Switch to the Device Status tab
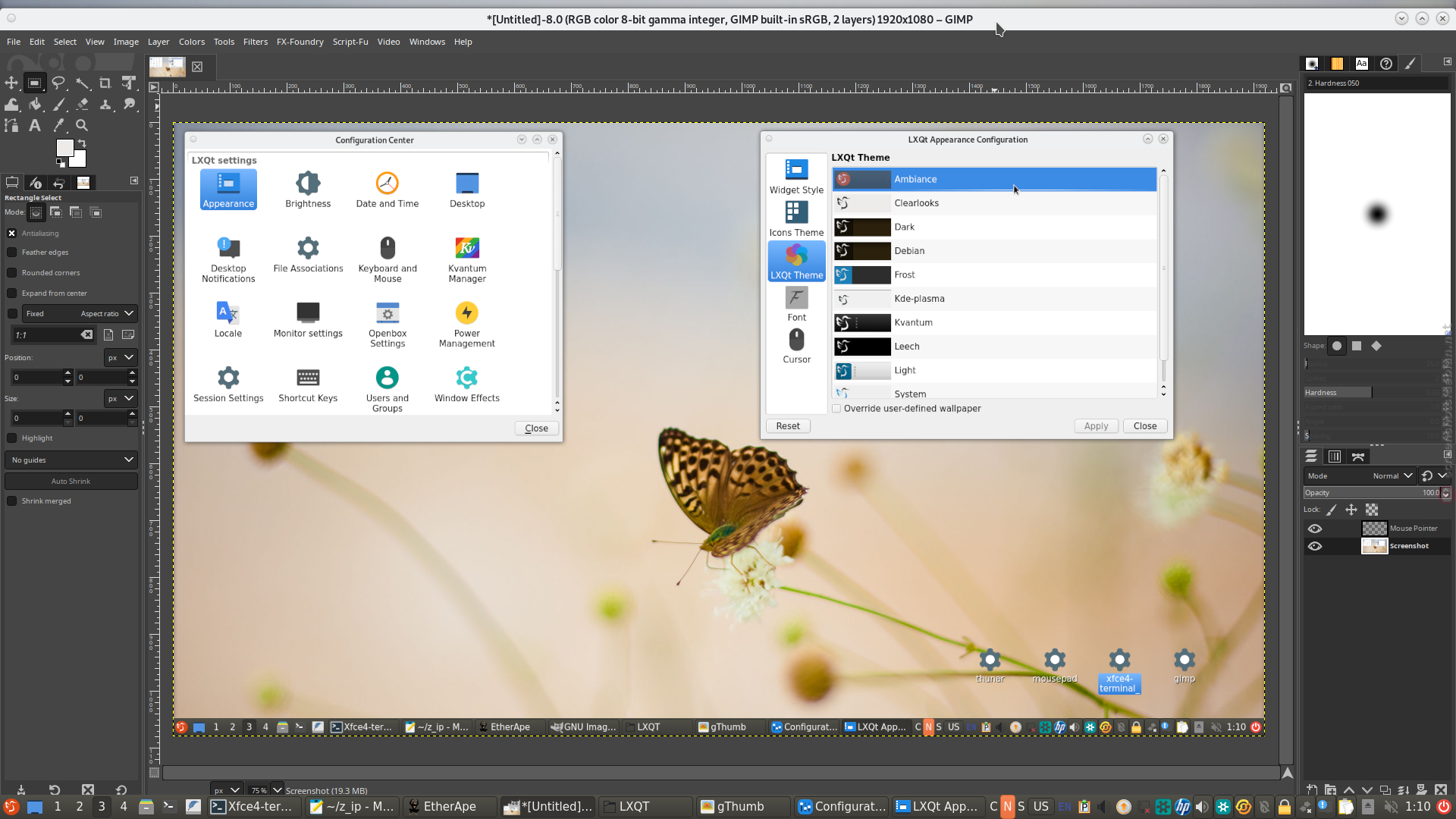Image resolution: width=1456 pixels, height=819 pixels. coord(36,183)
